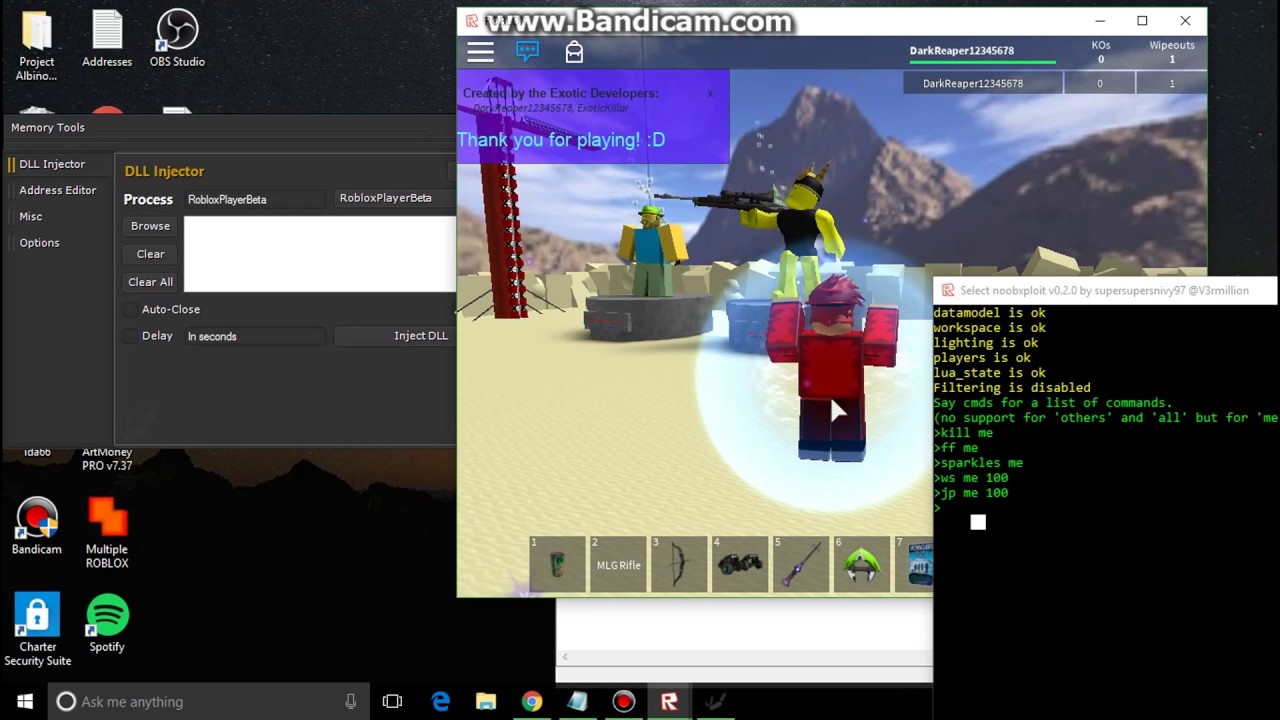
Task: Open the Misc tab
Action: [x=31, y=216]
